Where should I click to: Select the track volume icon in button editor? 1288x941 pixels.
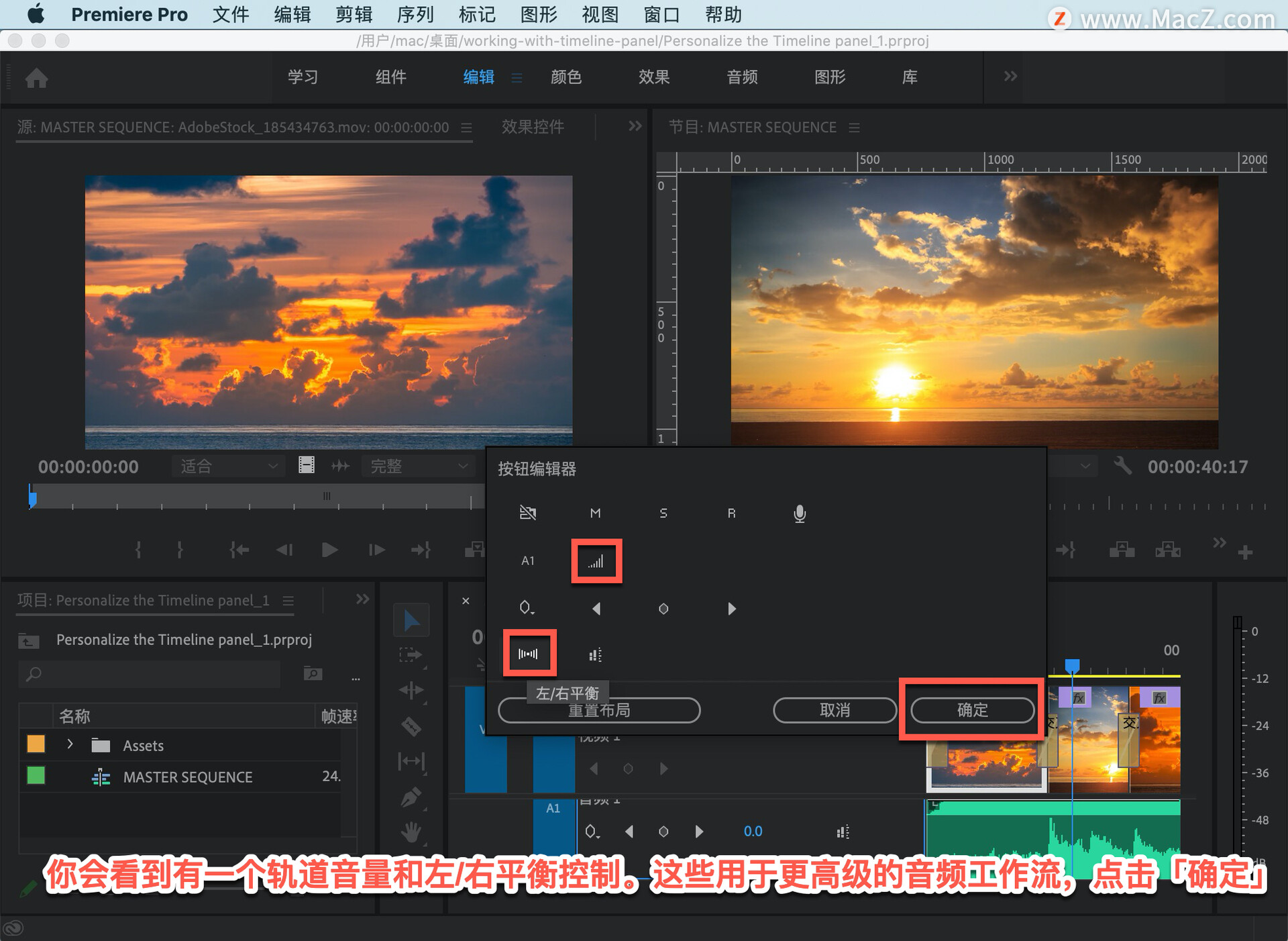[x=596, y=561]
